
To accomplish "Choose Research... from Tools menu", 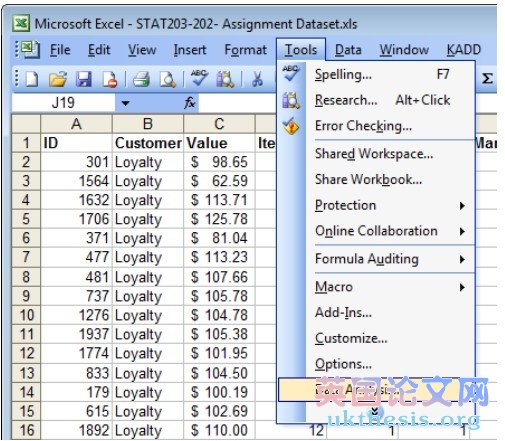I will 376,100.
